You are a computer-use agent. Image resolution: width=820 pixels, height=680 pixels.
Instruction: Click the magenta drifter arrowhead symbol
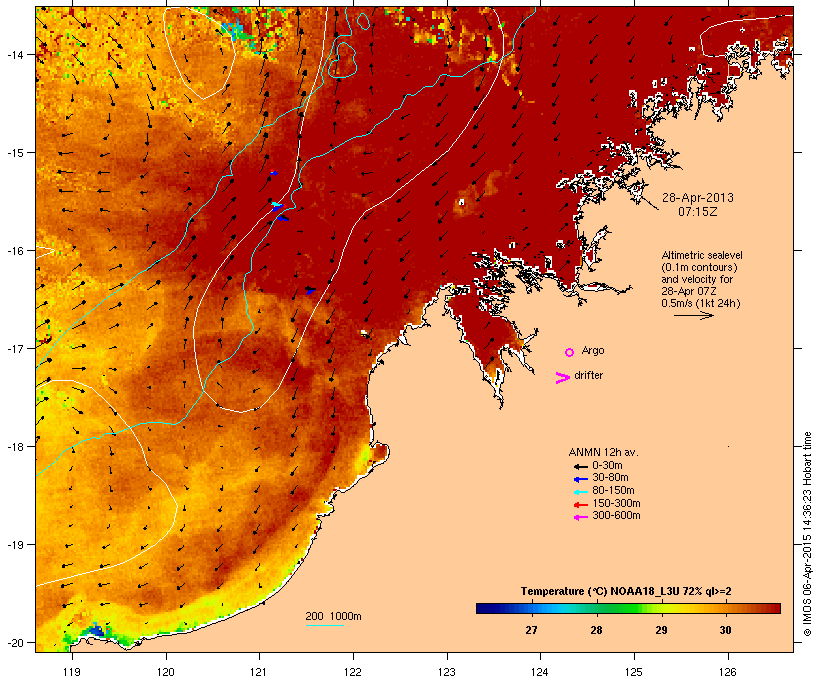562,378
